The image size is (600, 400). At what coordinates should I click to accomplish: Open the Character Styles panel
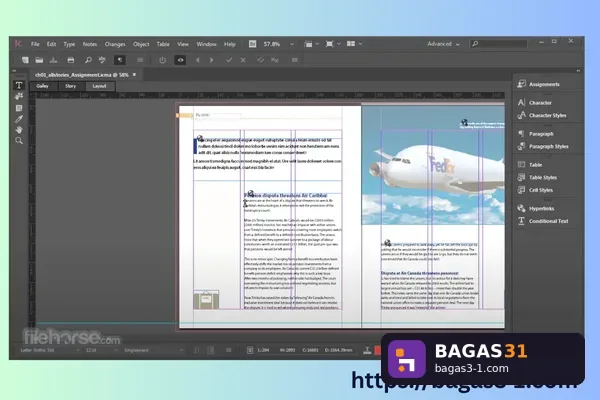point(548,115)
